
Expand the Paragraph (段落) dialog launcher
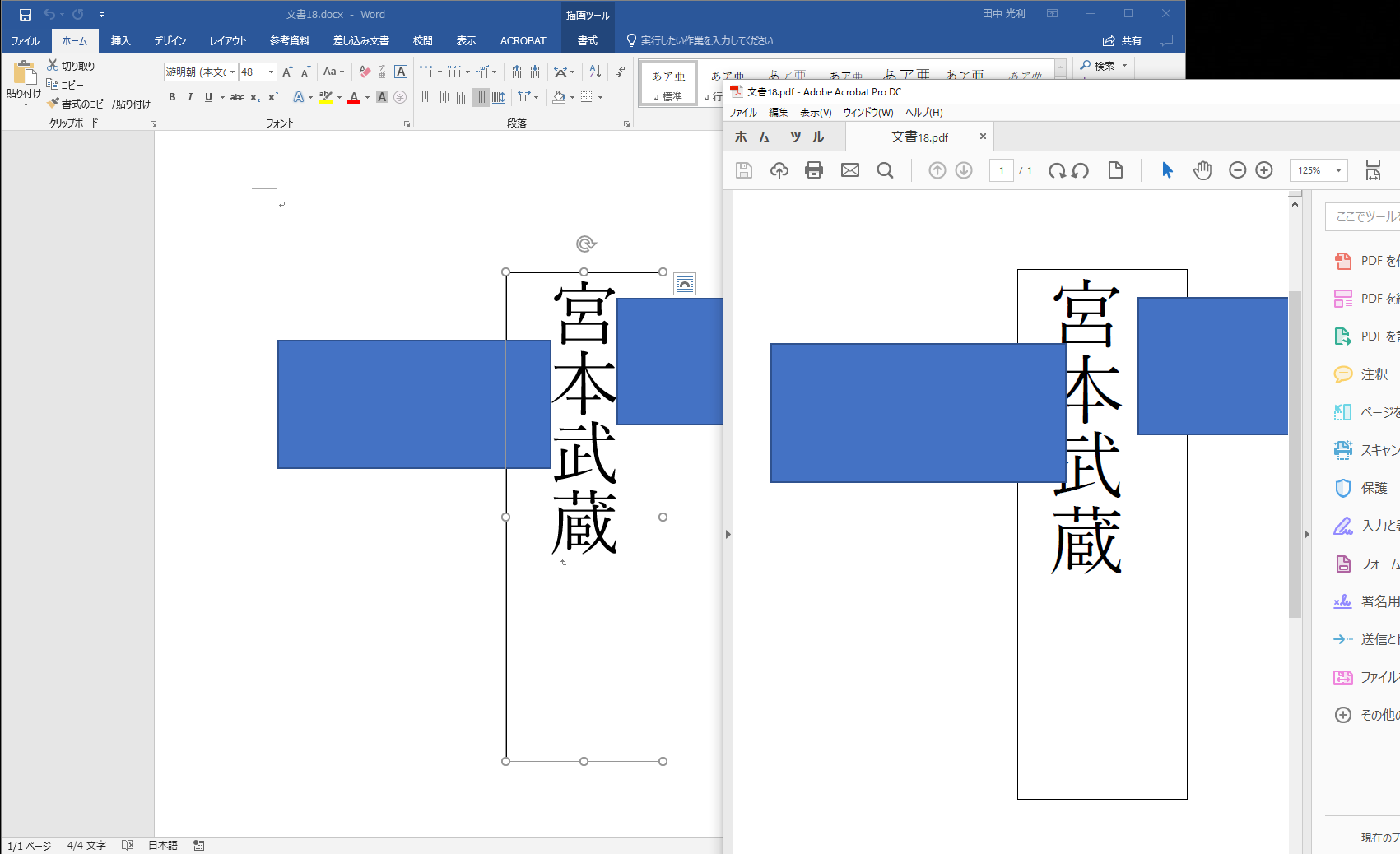tap(626, 123)
